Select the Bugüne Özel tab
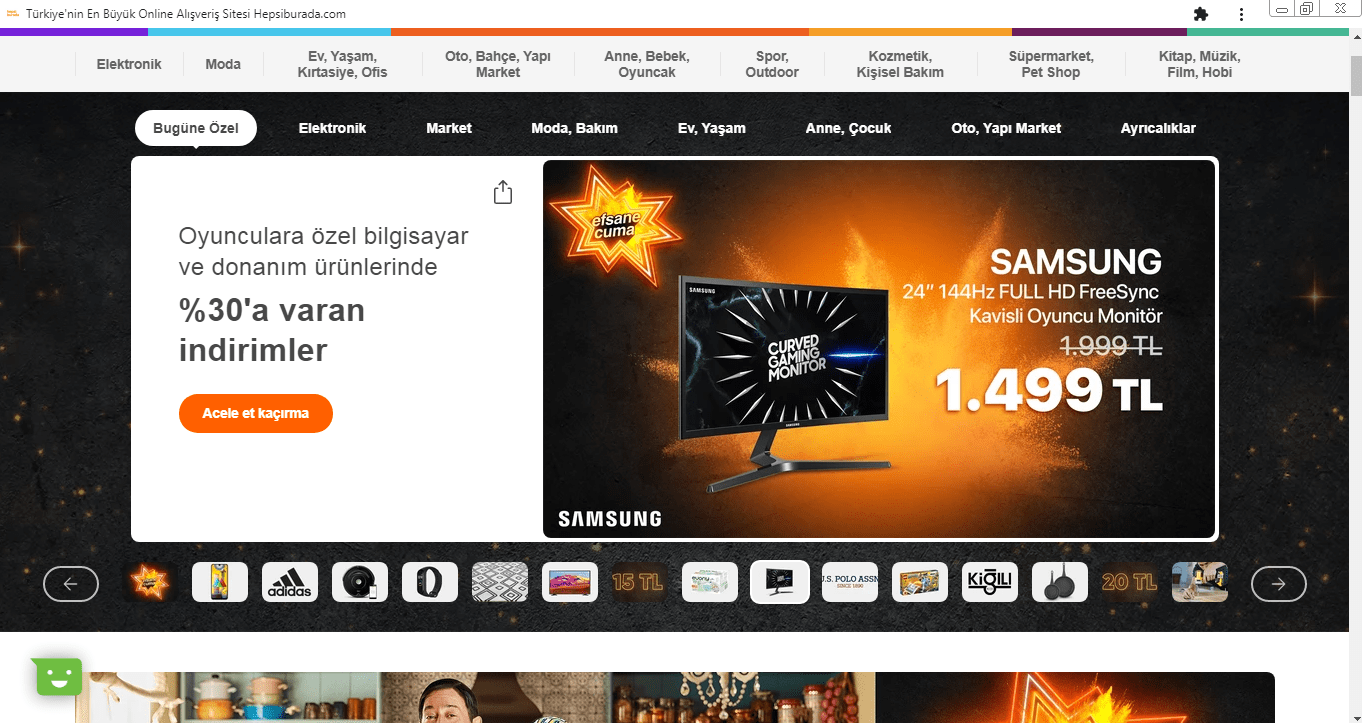 point(196,128)
